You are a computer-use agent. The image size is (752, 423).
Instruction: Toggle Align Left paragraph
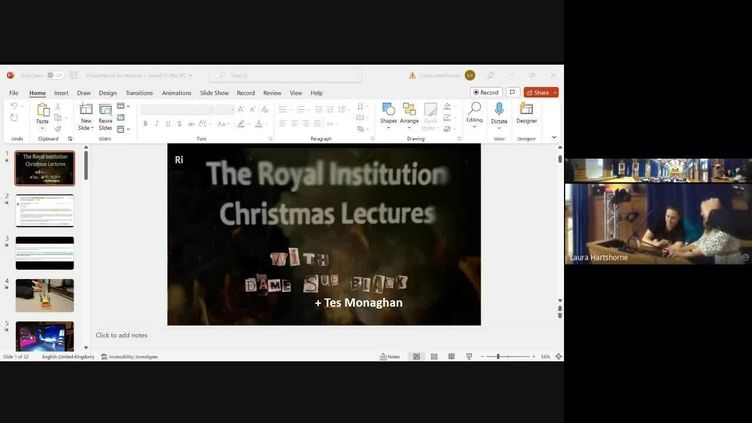tap(282, 124)
